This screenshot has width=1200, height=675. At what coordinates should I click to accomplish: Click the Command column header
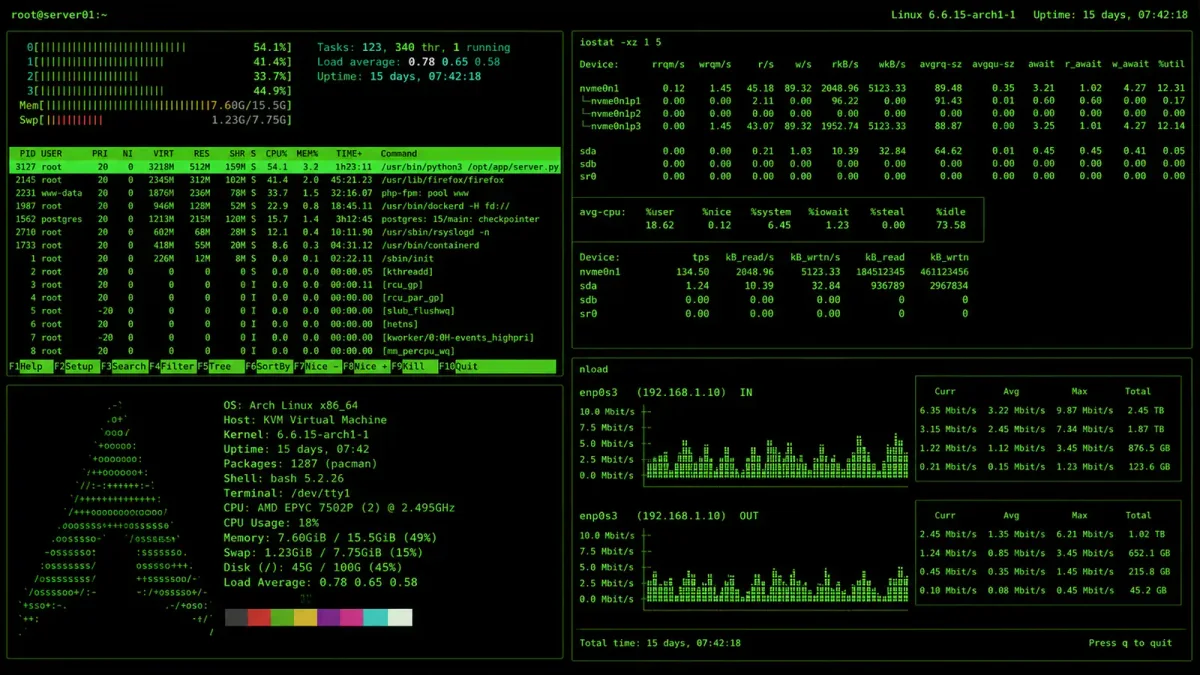(x=399, y=153)
